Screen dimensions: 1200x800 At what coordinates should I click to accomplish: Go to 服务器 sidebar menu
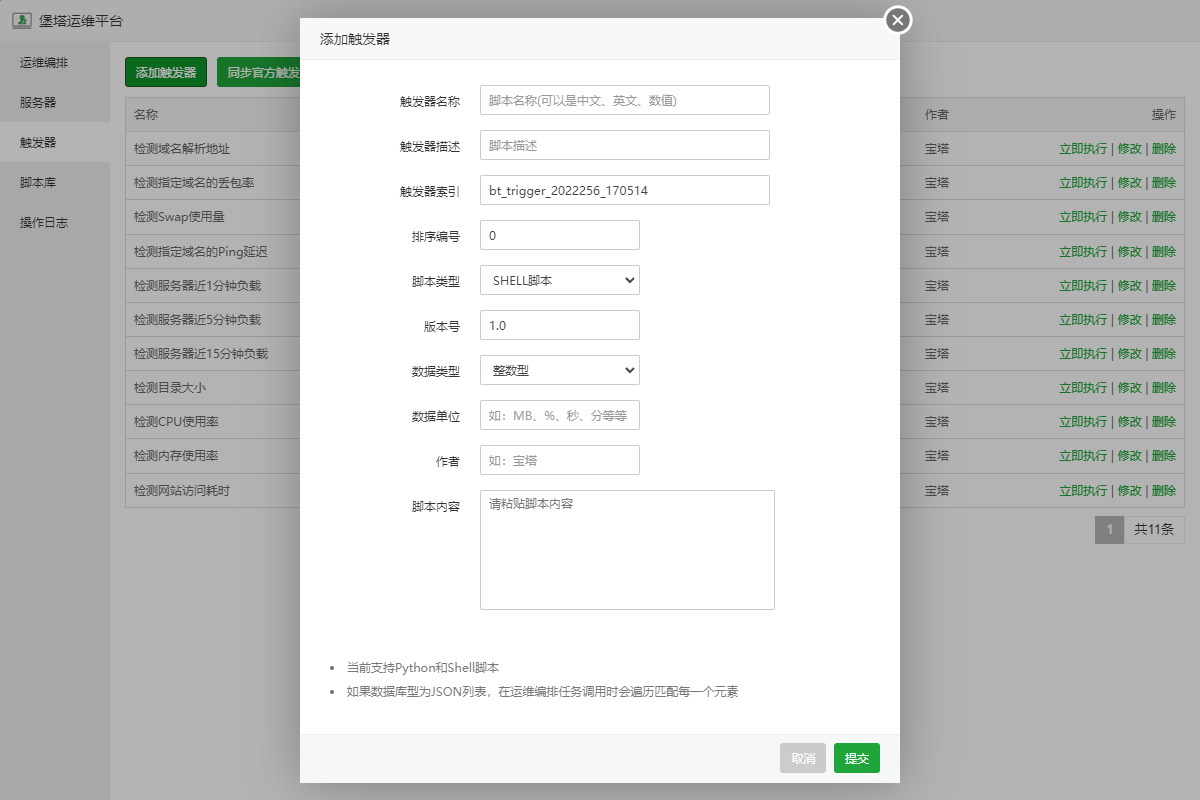click(x=38, y=103)
